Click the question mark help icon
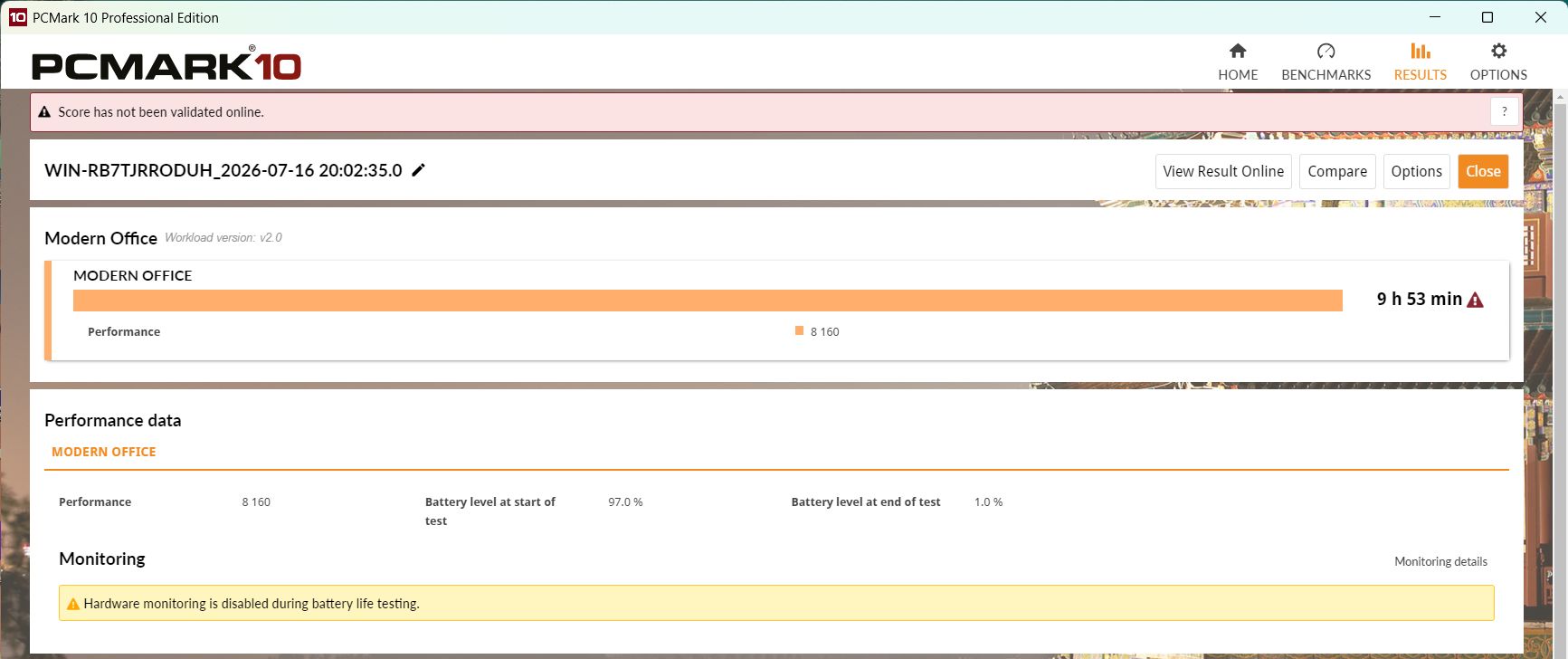 pyautogui.click(x=1504, y=111)
